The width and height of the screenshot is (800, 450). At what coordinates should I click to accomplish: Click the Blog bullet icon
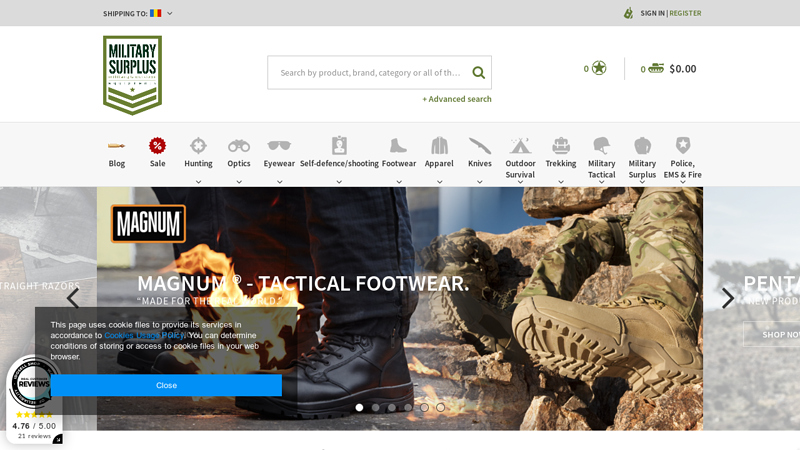116,146
